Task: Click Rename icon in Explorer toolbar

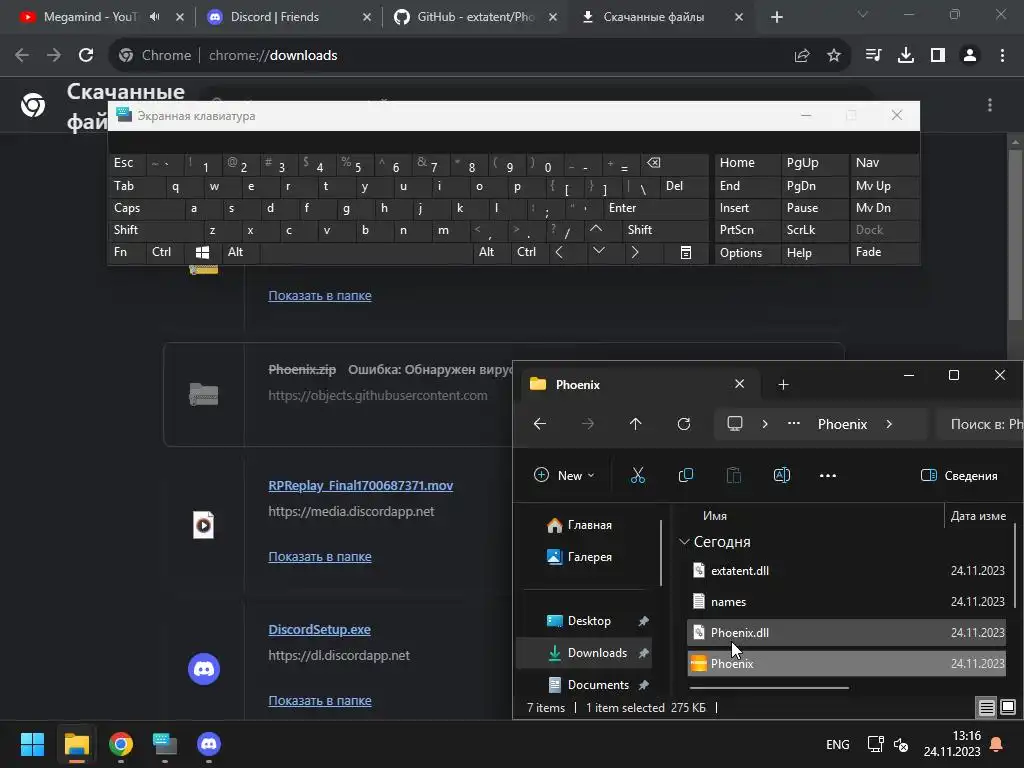Action: [x=782, y=475]
